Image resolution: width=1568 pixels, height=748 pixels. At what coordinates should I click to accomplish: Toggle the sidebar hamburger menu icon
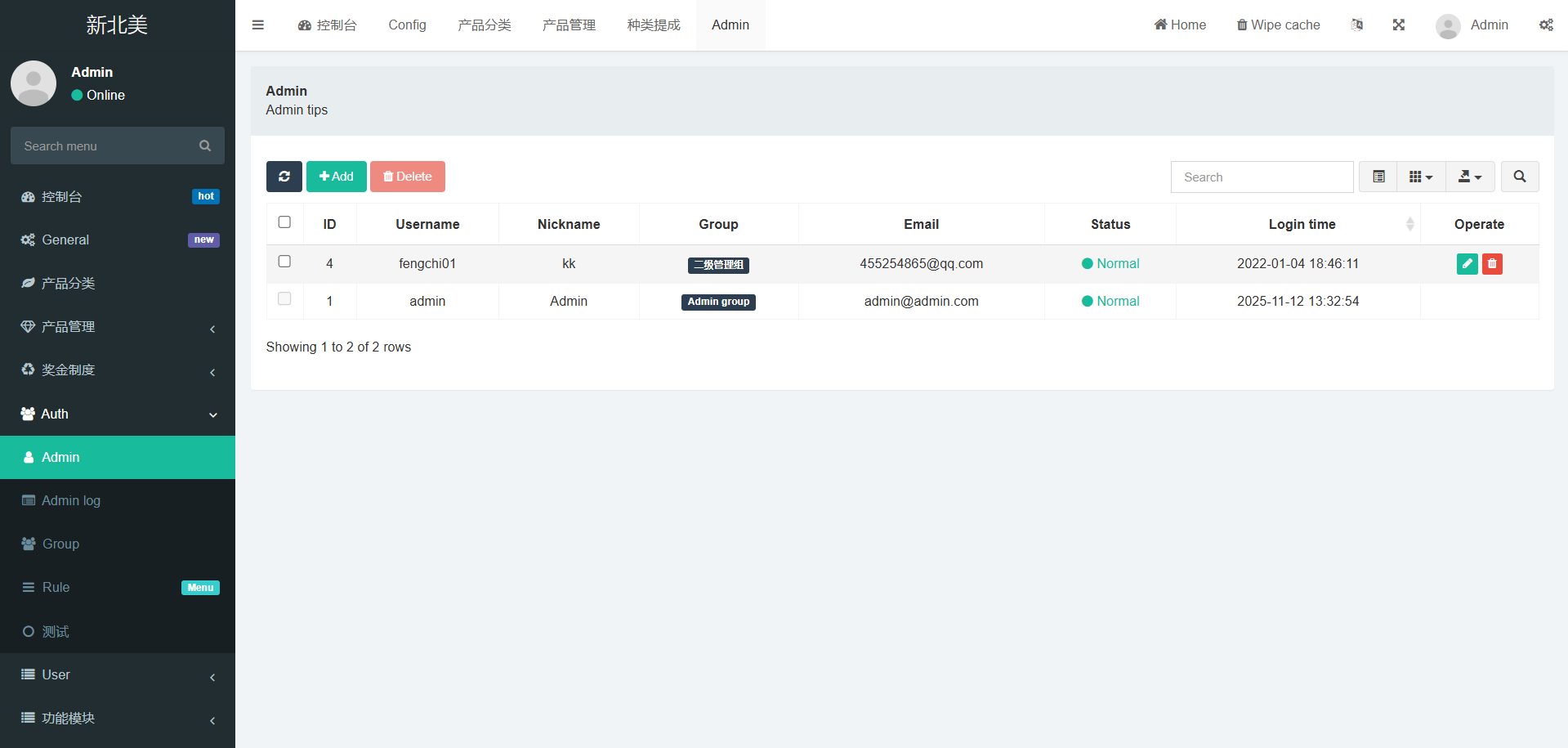pos(258,25)
